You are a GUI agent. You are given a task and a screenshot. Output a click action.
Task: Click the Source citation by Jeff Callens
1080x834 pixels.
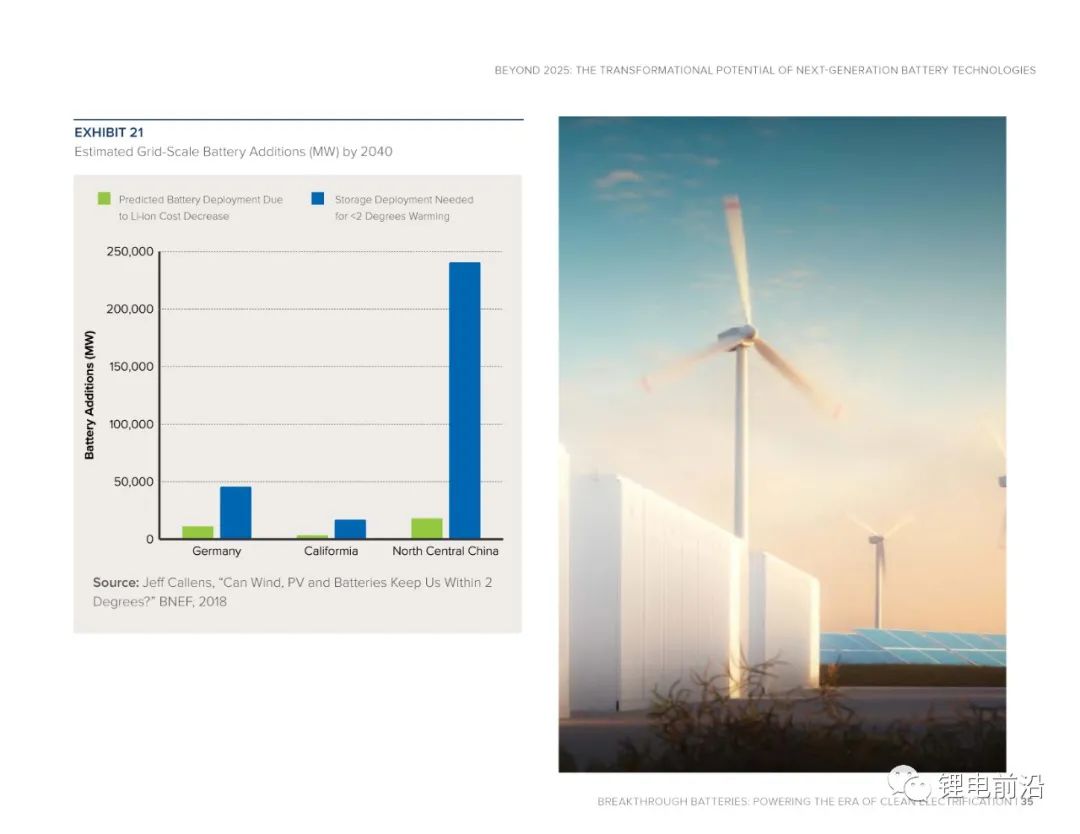pos(292,591)
